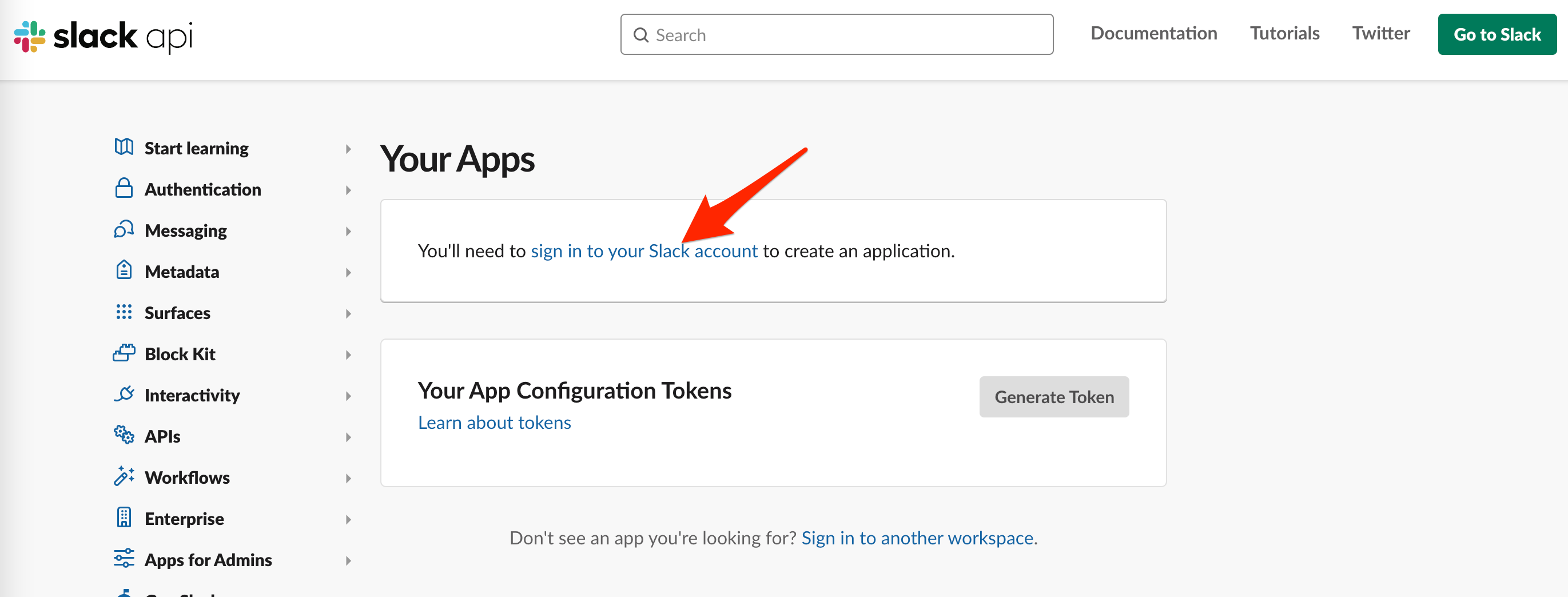Click the Workflows magic wand icon
This screenshot has height=597, width=1568.
(124, 476)
